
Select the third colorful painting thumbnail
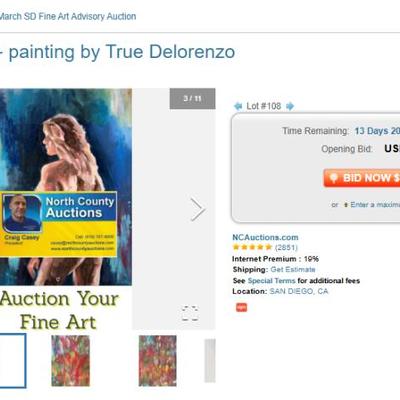[158, 361]
